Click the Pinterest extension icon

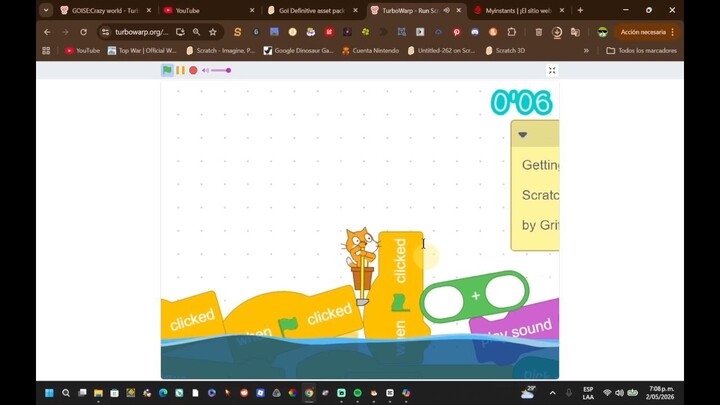click(x=456, y=32)
